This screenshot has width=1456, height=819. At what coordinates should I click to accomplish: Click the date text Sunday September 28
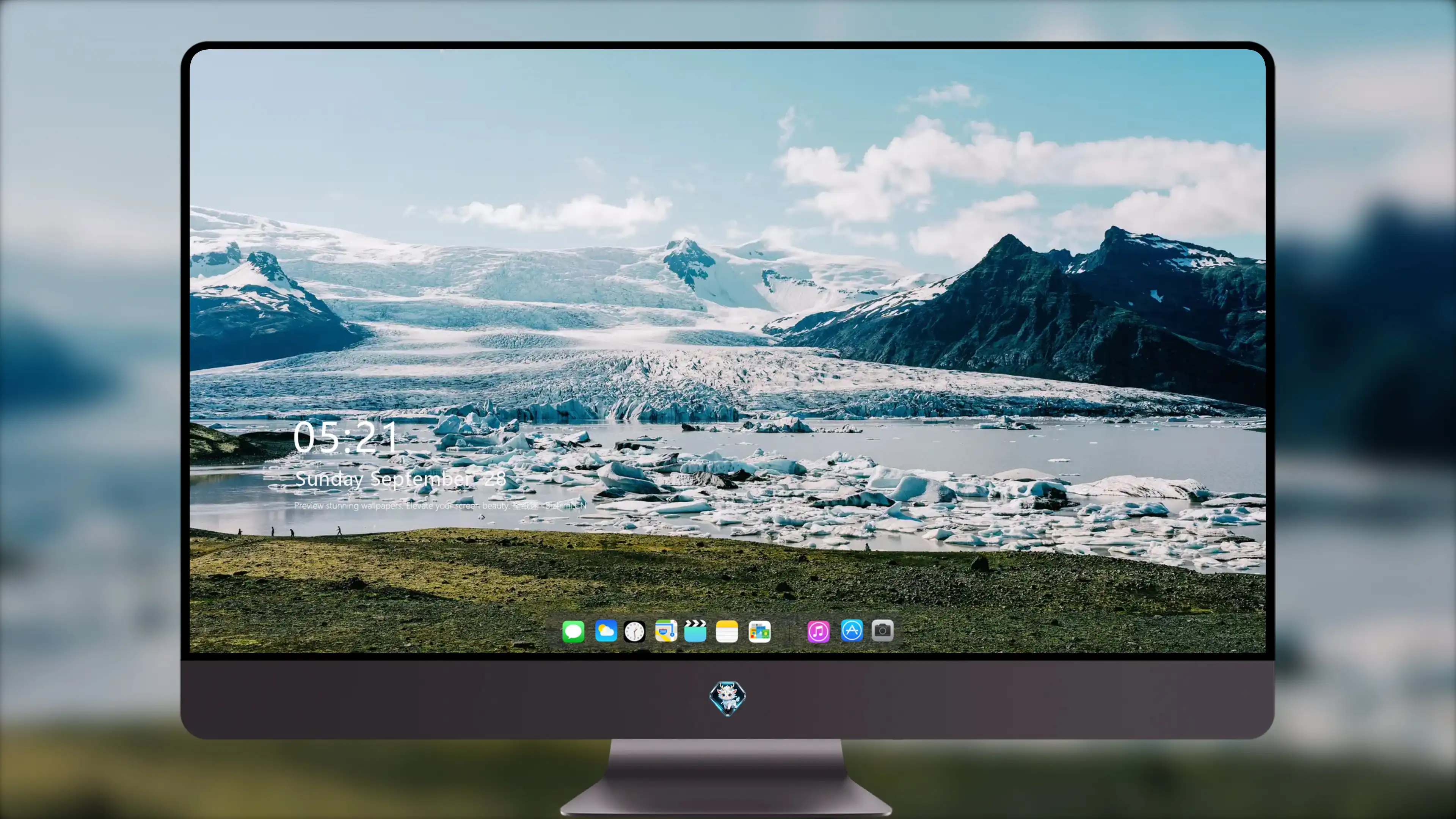point(400,479)
